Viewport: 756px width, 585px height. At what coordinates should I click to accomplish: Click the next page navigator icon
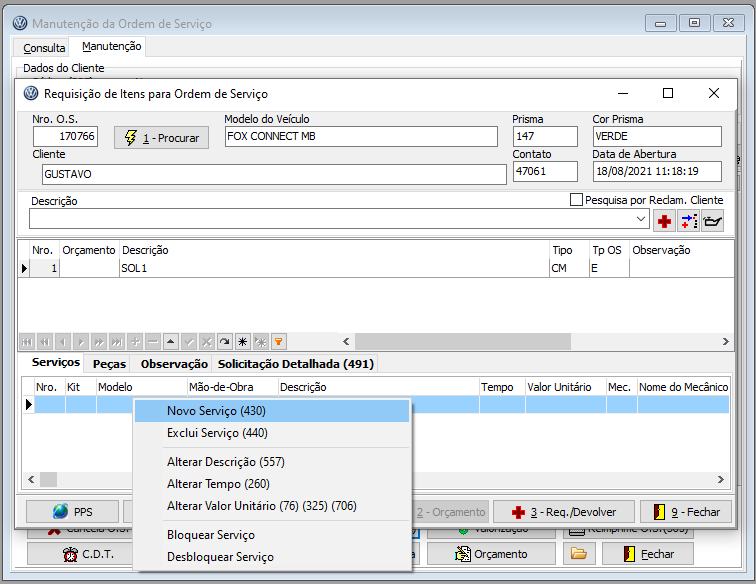(x=99, y=342)
